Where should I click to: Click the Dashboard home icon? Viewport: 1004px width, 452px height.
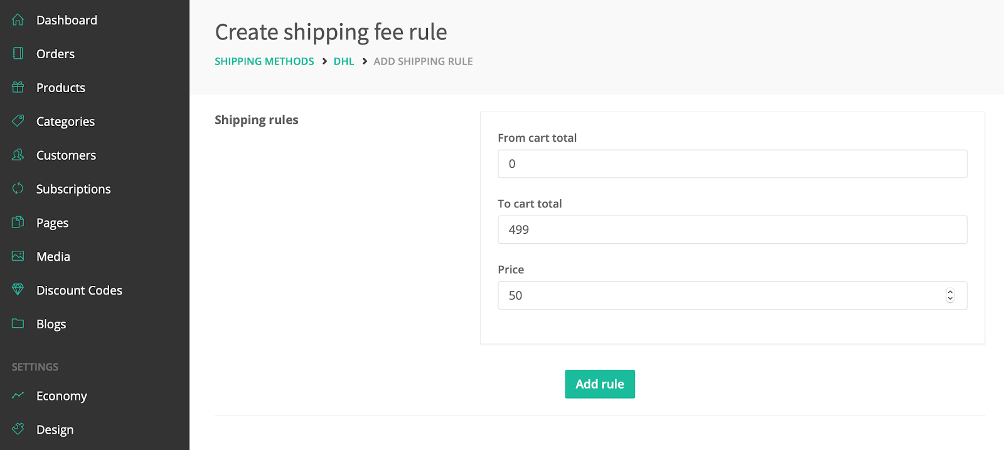click(x=18, y=20)
